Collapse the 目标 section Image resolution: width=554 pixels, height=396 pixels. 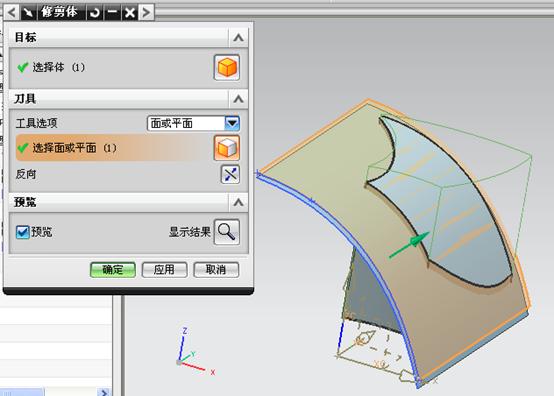[238, 37]
